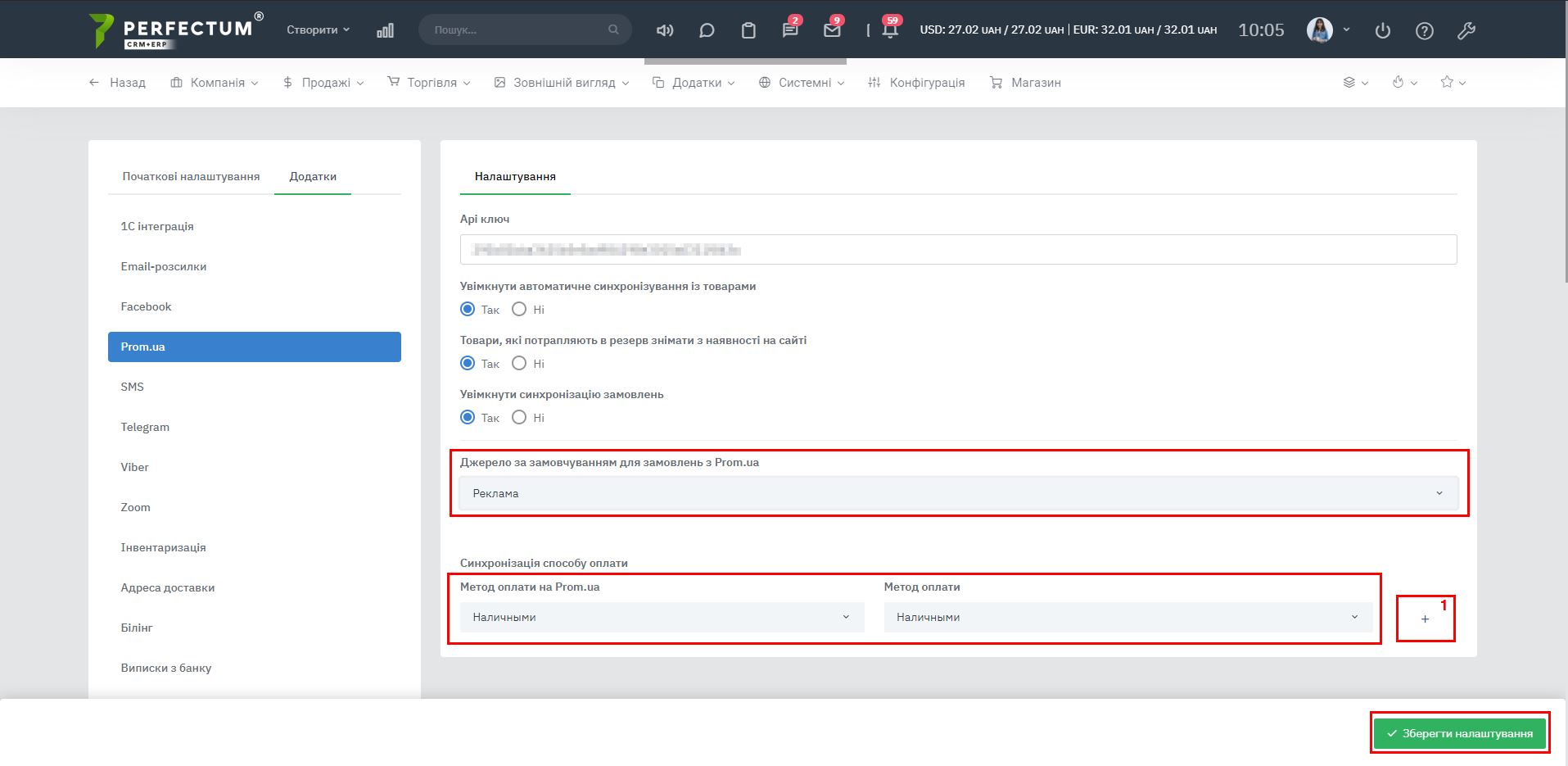Expand default source dropdown showing 'Реклама'
Viewport: 1568px width, 766px height.
[958, 493]
